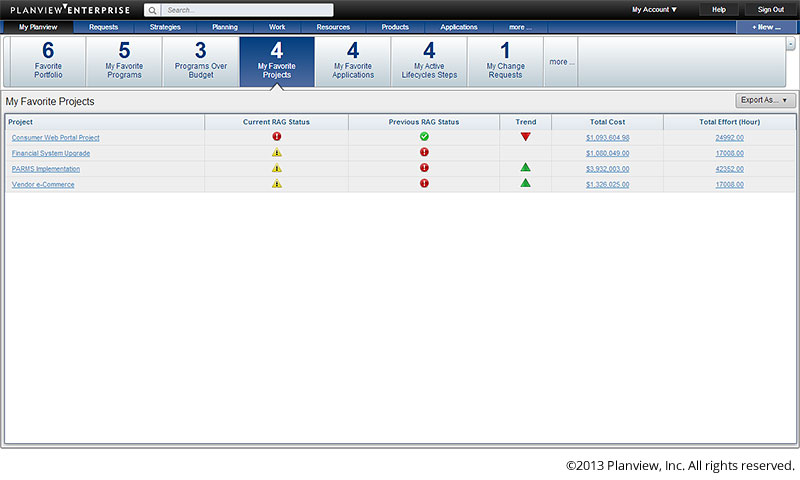800x480 pixels.
Task: Click green up trend arrow for PARMS Implementation
Action: [x=526, y=167]
